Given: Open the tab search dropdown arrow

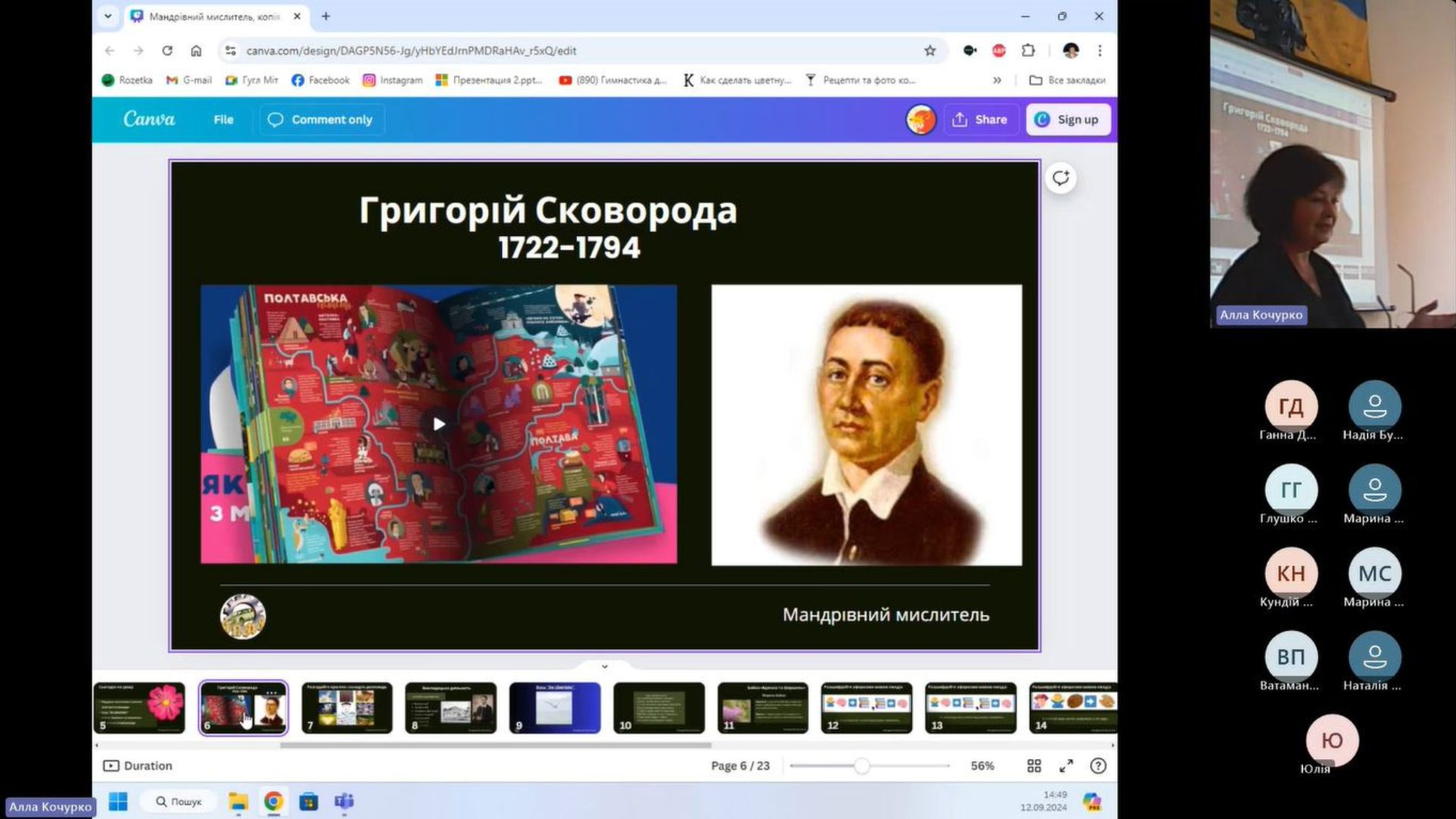Looking at the screenshot, I should pos(108,16).
